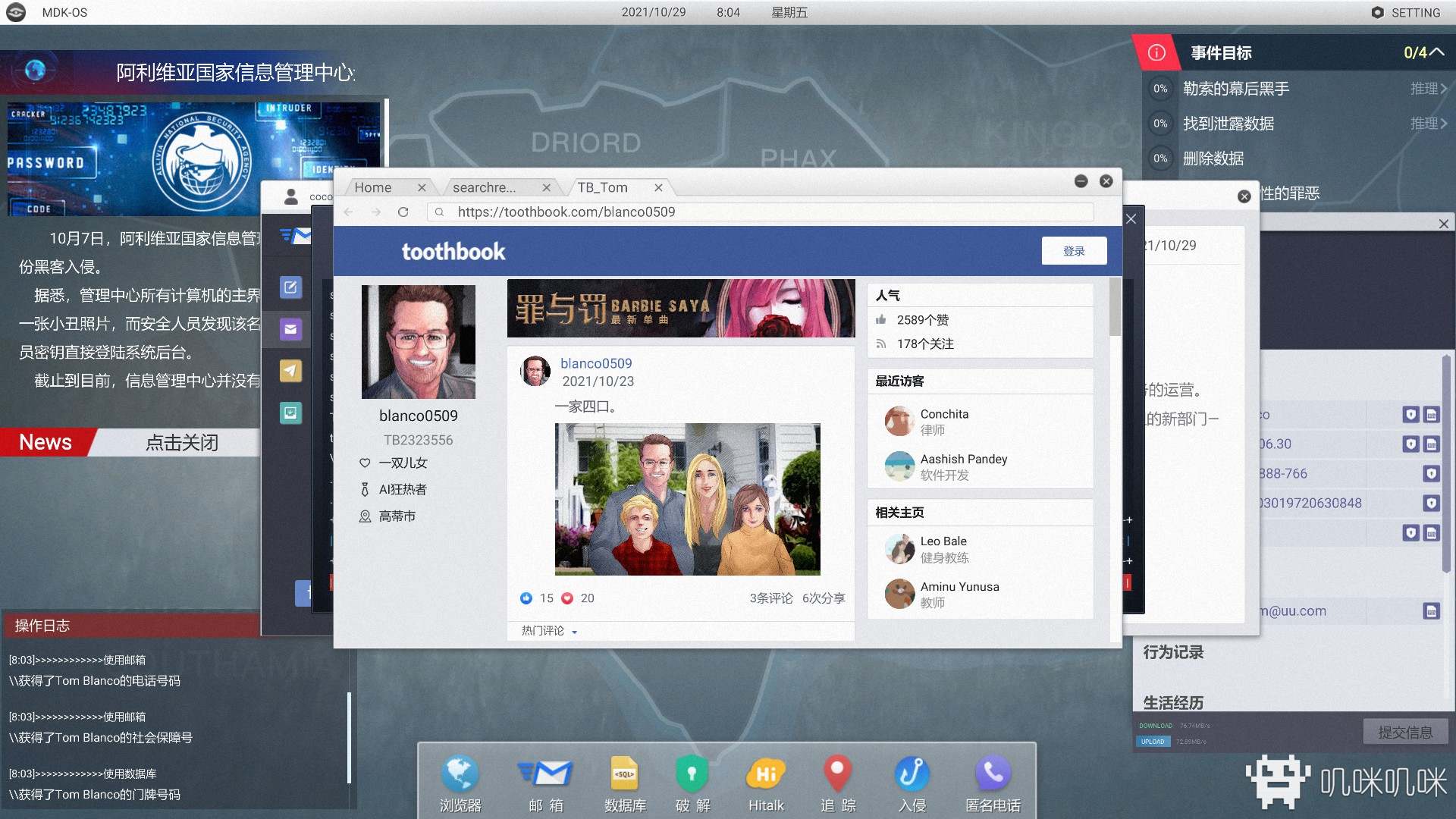Click the right info panel scrollbar

tap(1446, 463)
